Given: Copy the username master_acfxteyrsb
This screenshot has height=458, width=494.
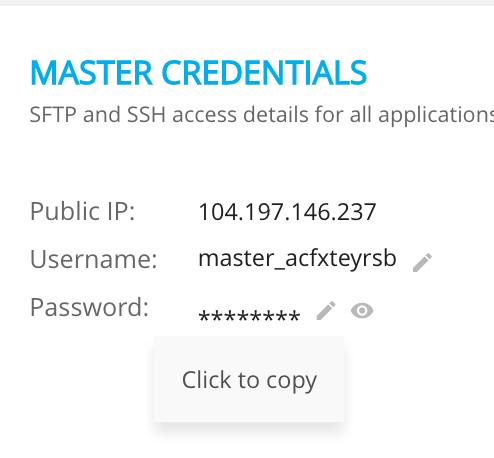Looking at the screenshot, I should [297, 259].
